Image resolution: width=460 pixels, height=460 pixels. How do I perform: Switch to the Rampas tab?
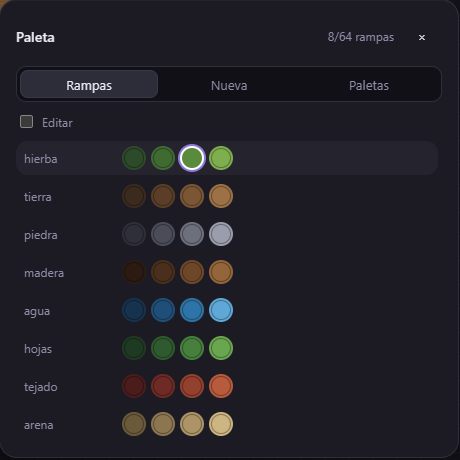pos(89,84)
